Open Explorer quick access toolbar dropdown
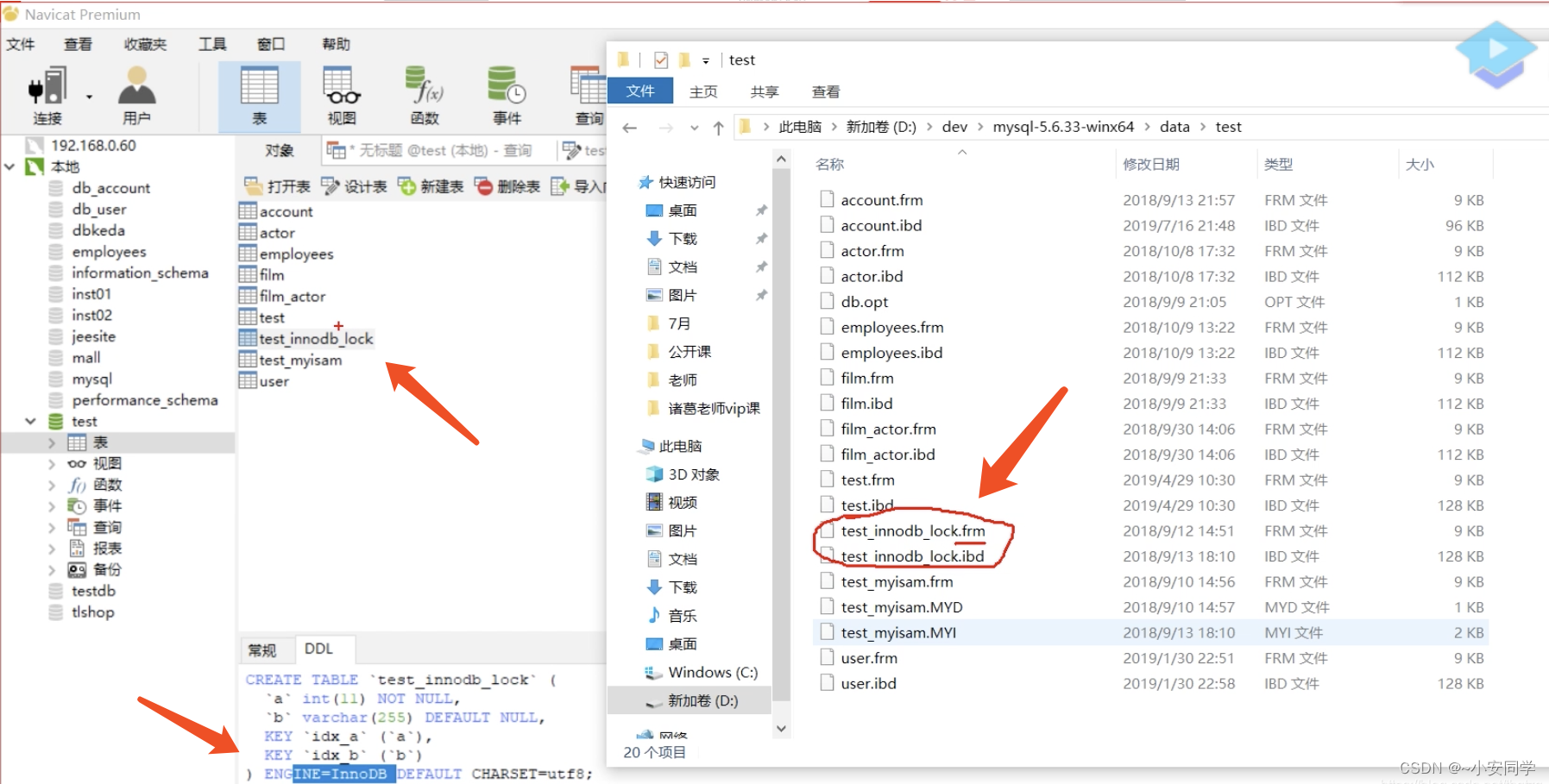This screenshot has height=784, width=1549. pyautogui.click(x=706, y=60)
